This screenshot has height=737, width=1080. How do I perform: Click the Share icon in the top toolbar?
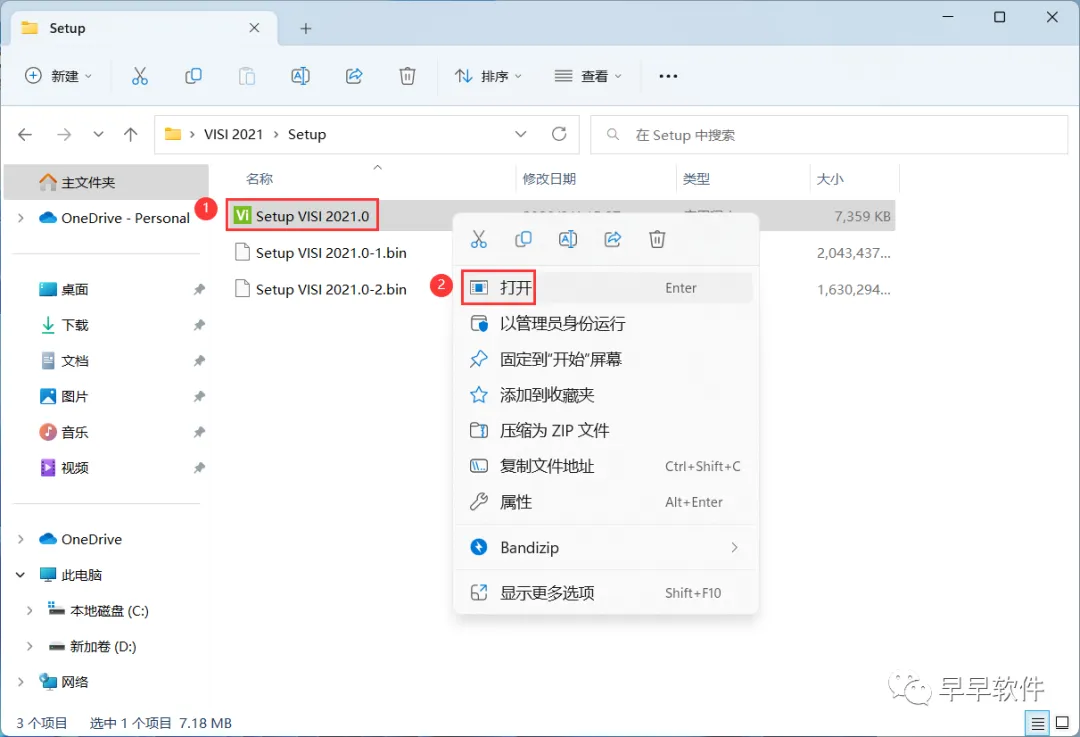[x=354, y=76]
